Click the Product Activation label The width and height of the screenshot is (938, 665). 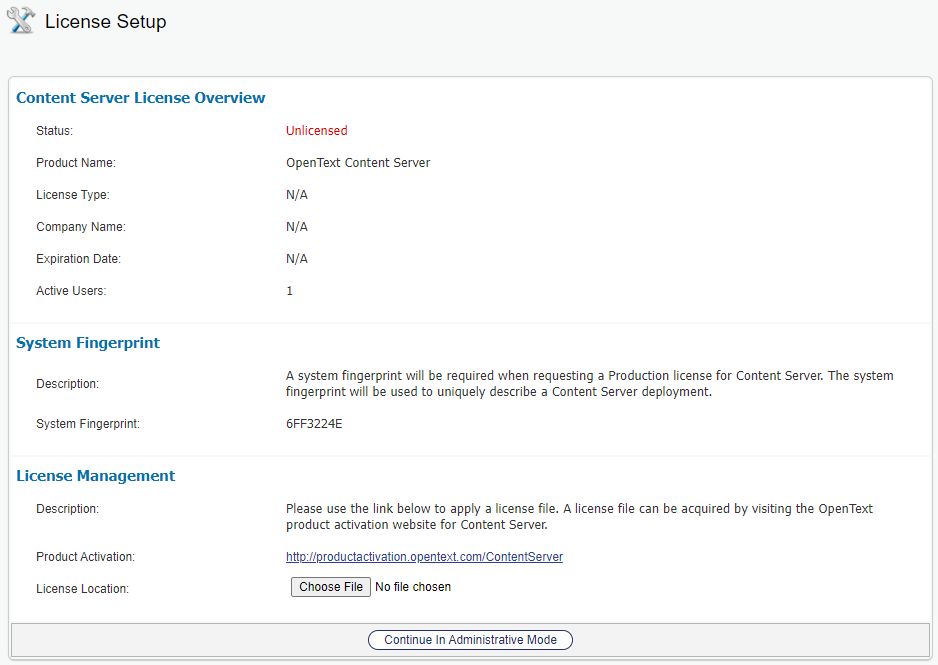[x=85, y=557]
